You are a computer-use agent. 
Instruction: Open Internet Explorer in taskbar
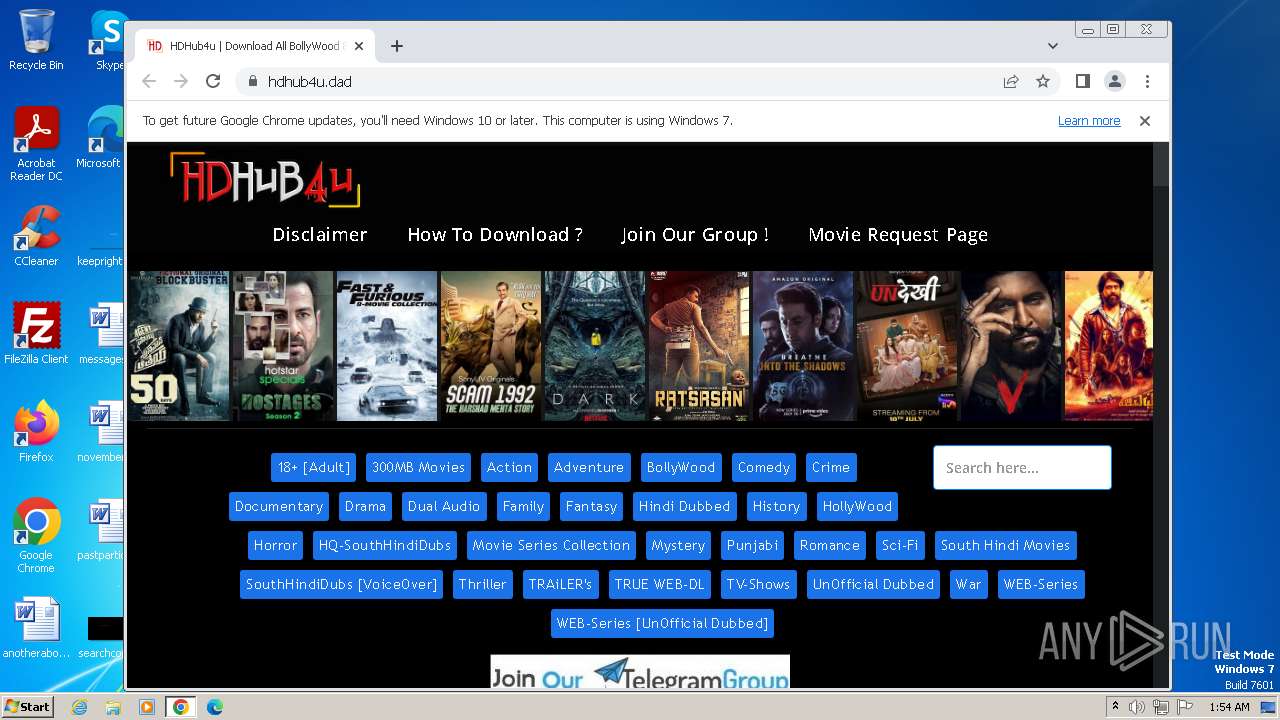[80, 707]
